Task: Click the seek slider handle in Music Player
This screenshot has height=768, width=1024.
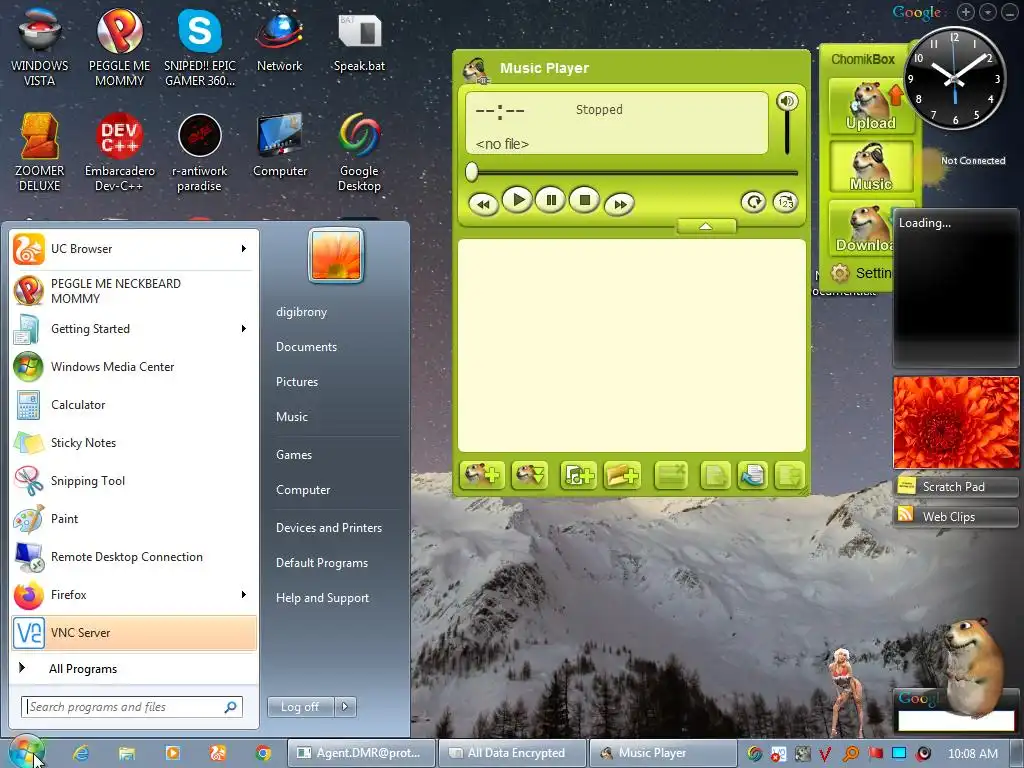Action: coord(472,172)
